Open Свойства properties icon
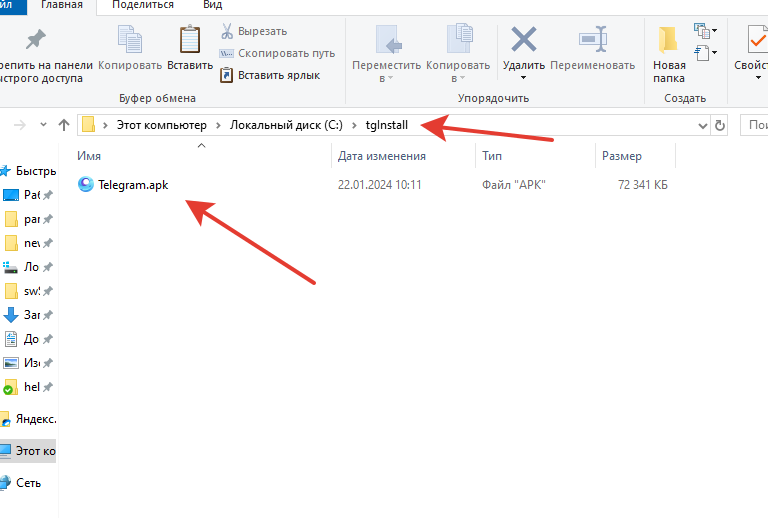This screenshot has height=518, width=768. (757, 39)
